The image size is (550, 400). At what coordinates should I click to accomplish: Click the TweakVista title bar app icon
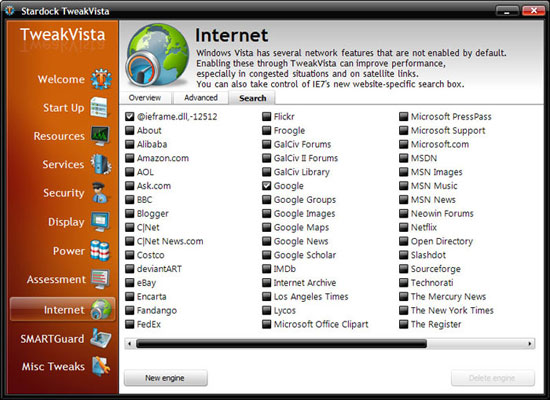[x=10, y=11]
